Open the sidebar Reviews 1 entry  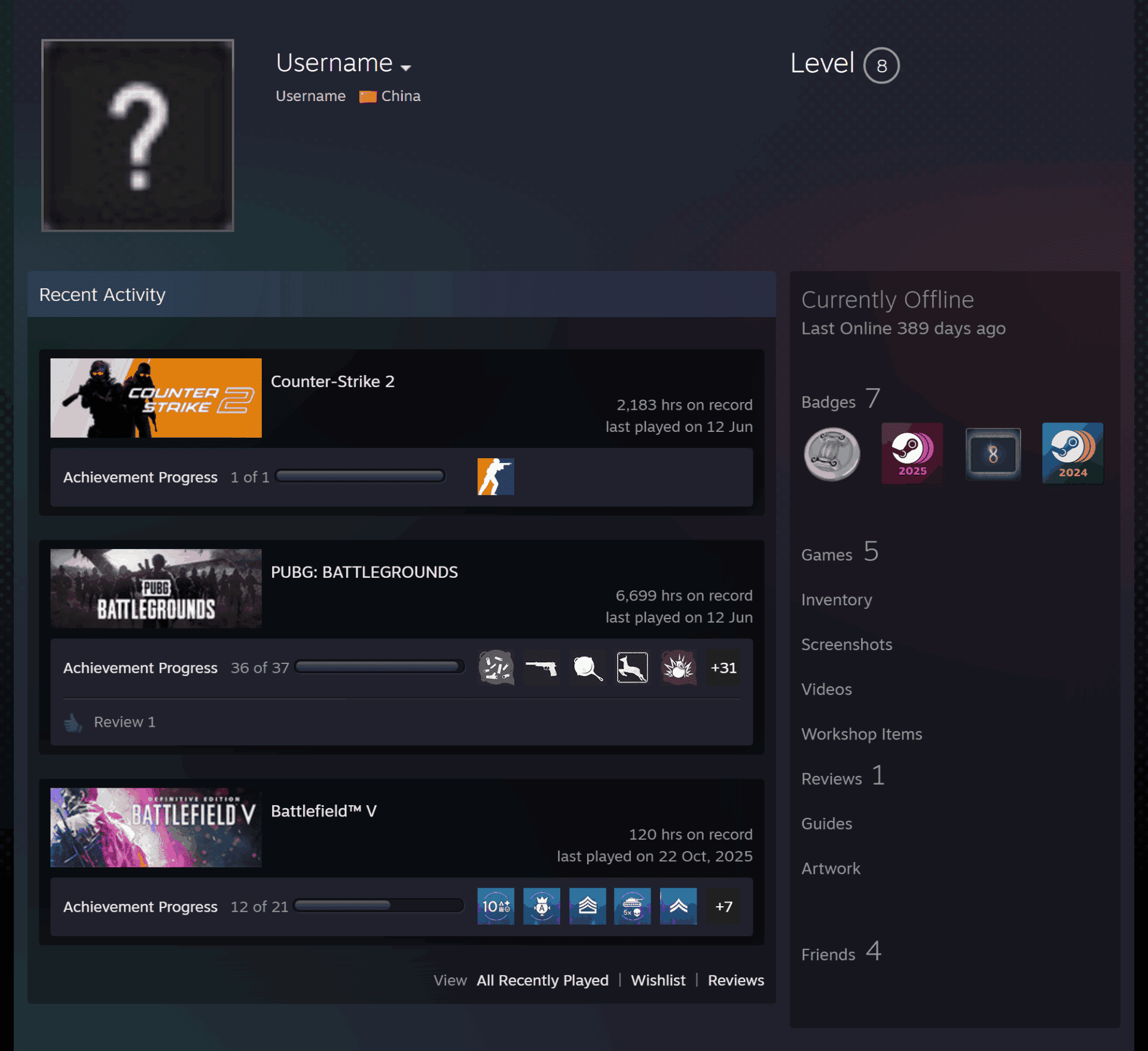tap(843, 776)
